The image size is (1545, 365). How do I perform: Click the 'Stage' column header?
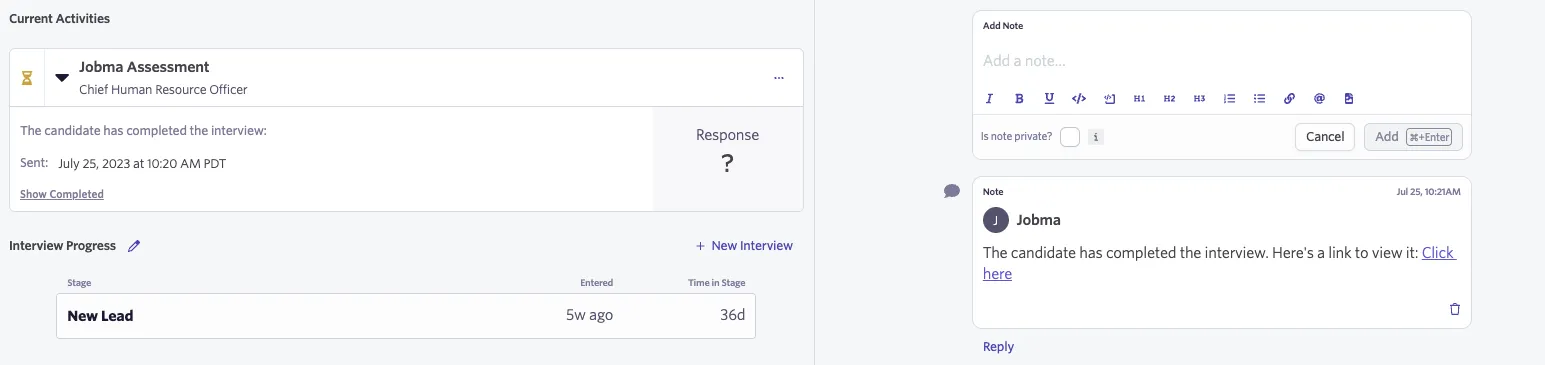pos(79,283)
